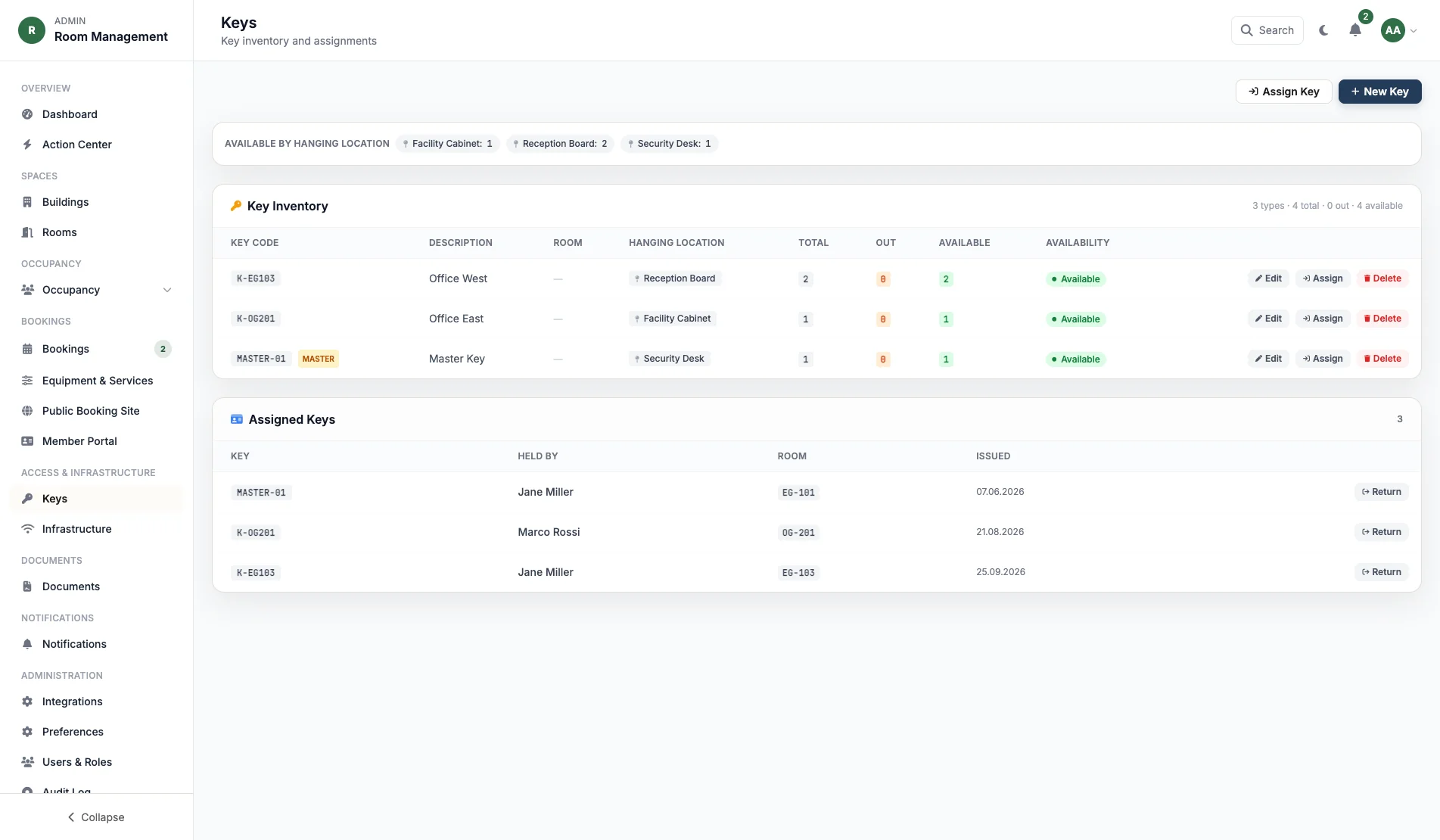Return the MASTER-01 key held by Jane Miller
The image size is (1440, 840).
1381,492
